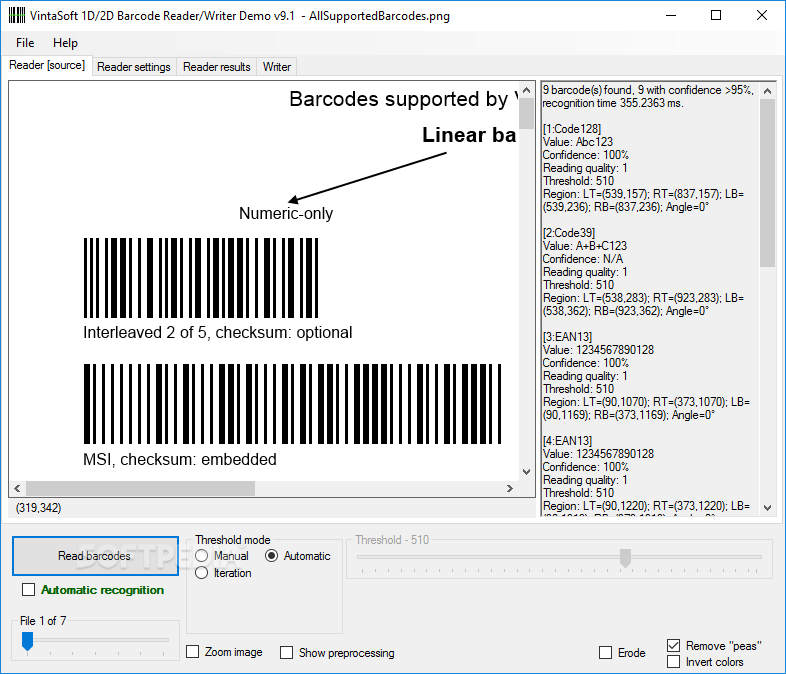Click the Threshold 510 slider handle
The height and width of the screenshot is (674, 786).
[625, 558]
